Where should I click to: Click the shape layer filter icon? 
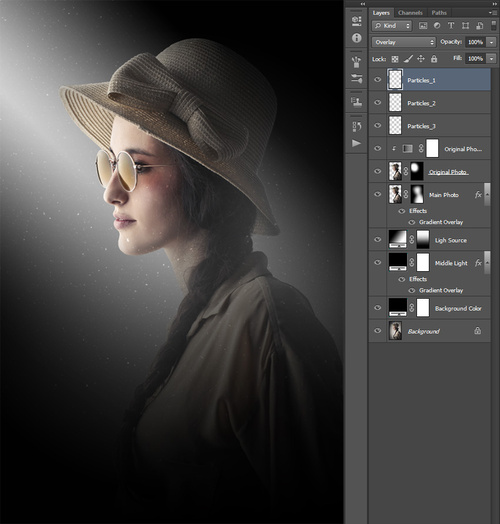coord(465,26)
